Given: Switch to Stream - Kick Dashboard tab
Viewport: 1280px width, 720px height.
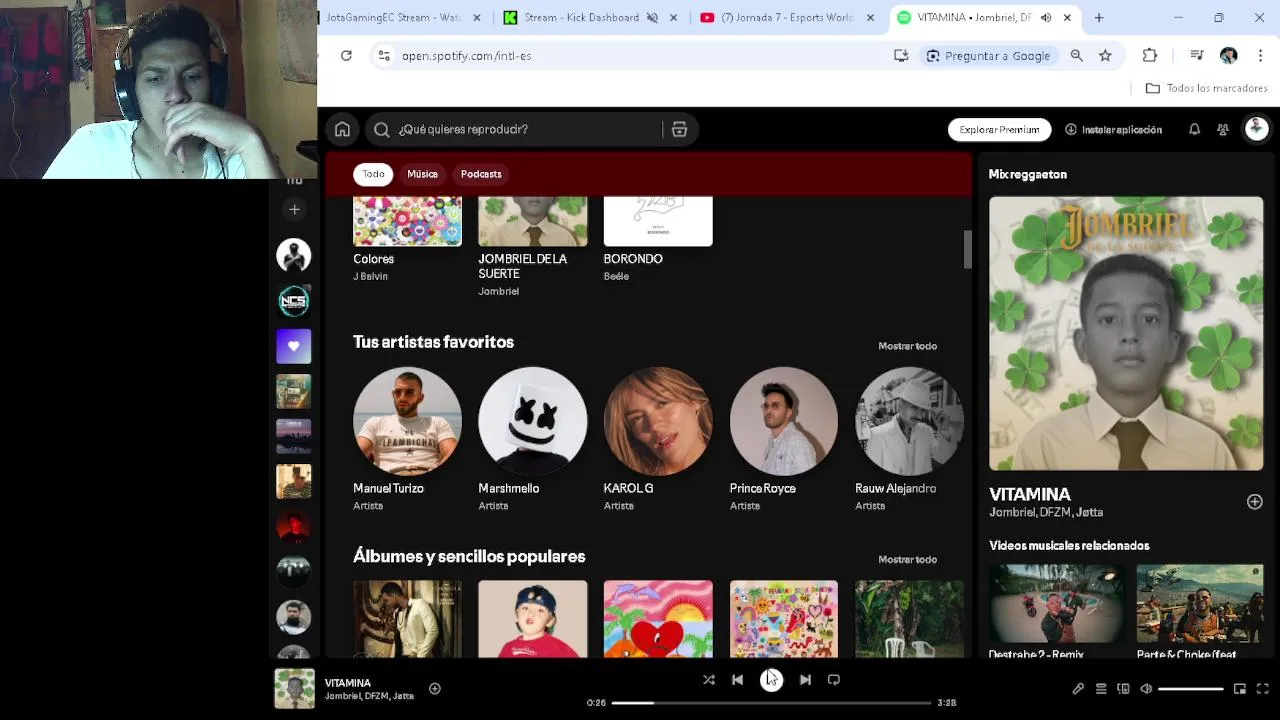Looking at the screenshot, I should (x=581, y=17).
